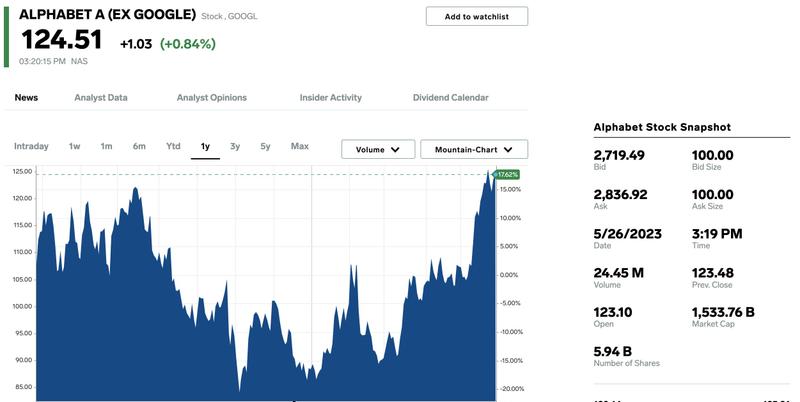
Task: Click the Stock, GOOGL ticker label
Action: [229, 16]
